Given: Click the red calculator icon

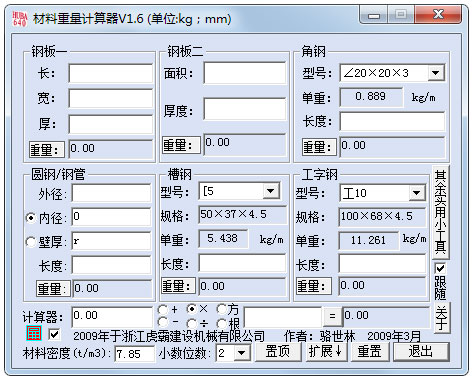Looking at the screenshot, I should [34, 333].
